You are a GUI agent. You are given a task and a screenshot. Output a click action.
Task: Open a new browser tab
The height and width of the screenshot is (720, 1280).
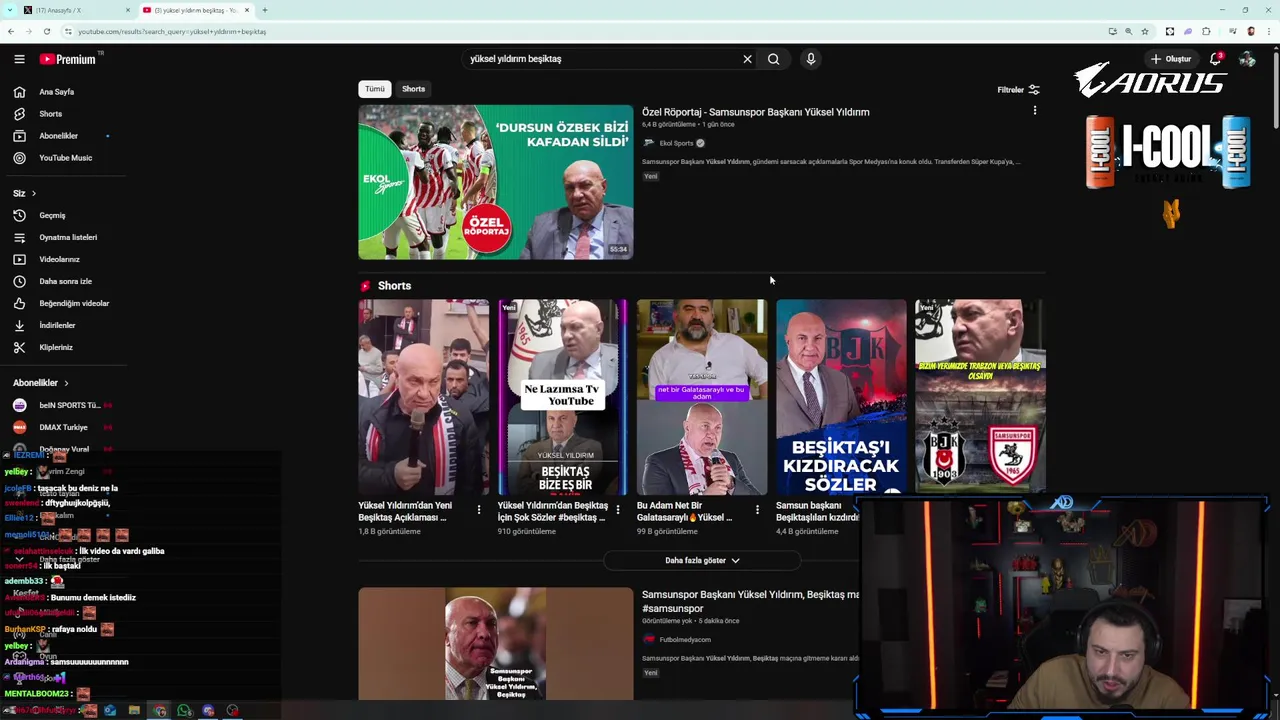(265, 10)
